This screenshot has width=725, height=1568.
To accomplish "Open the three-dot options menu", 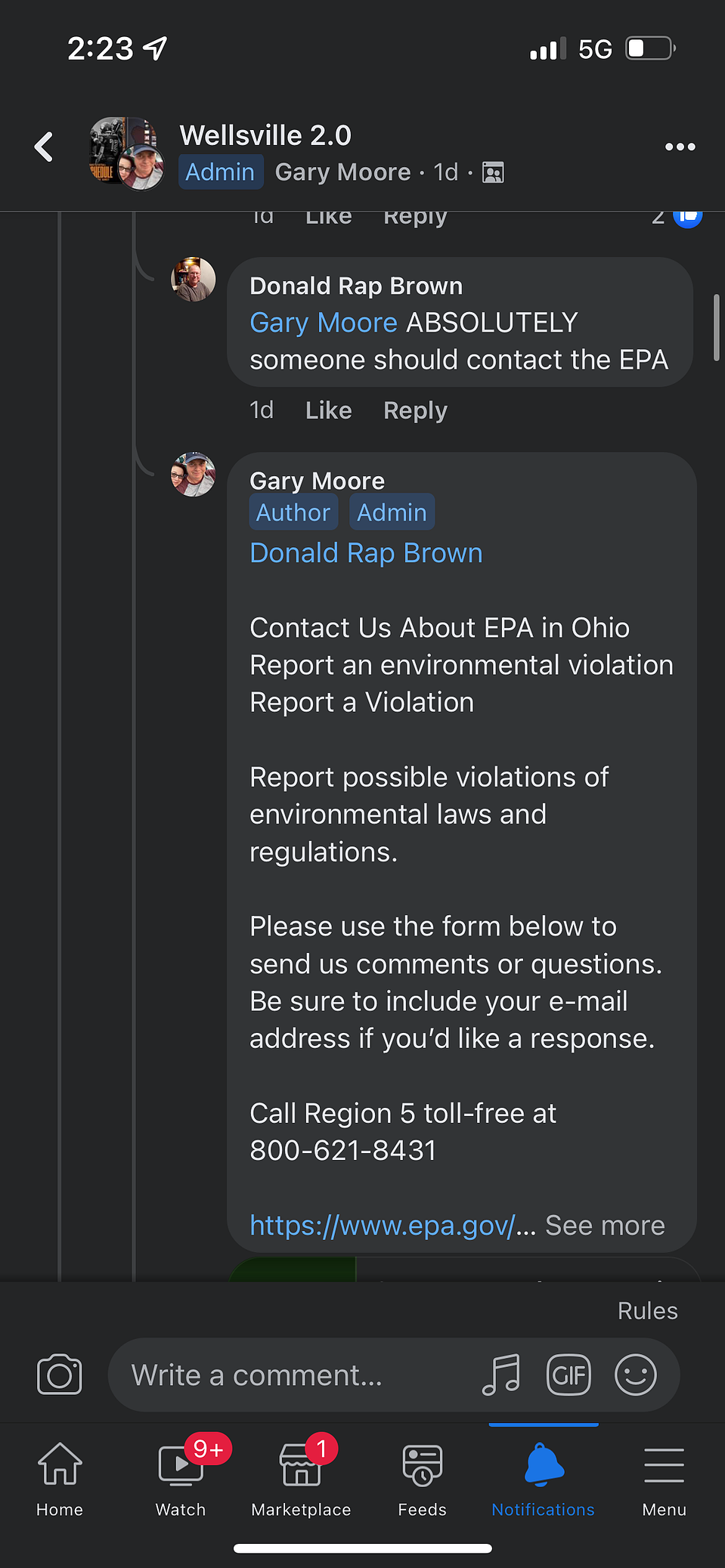I will 680,147.
